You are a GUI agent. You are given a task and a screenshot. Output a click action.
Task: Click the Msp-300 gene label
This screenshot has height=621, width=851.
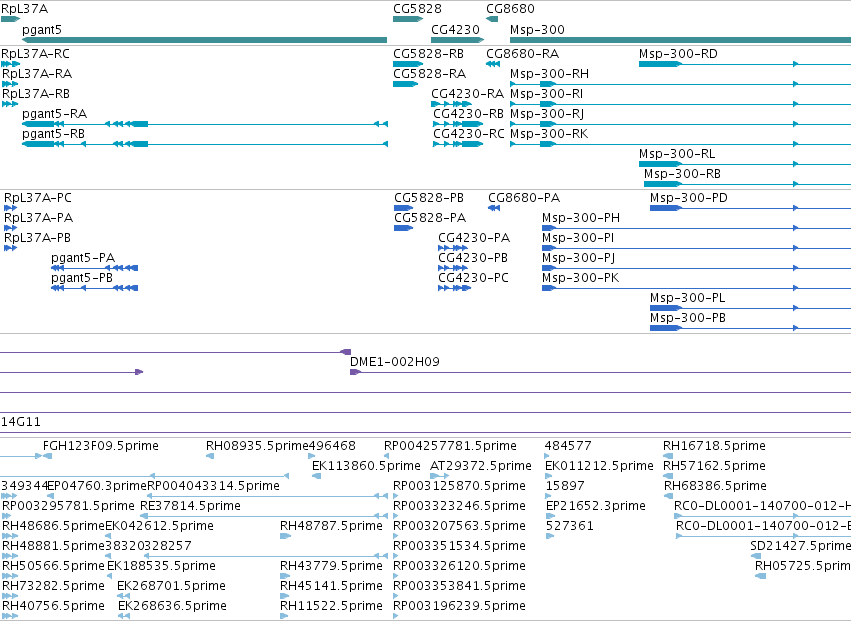coord(537,30)
